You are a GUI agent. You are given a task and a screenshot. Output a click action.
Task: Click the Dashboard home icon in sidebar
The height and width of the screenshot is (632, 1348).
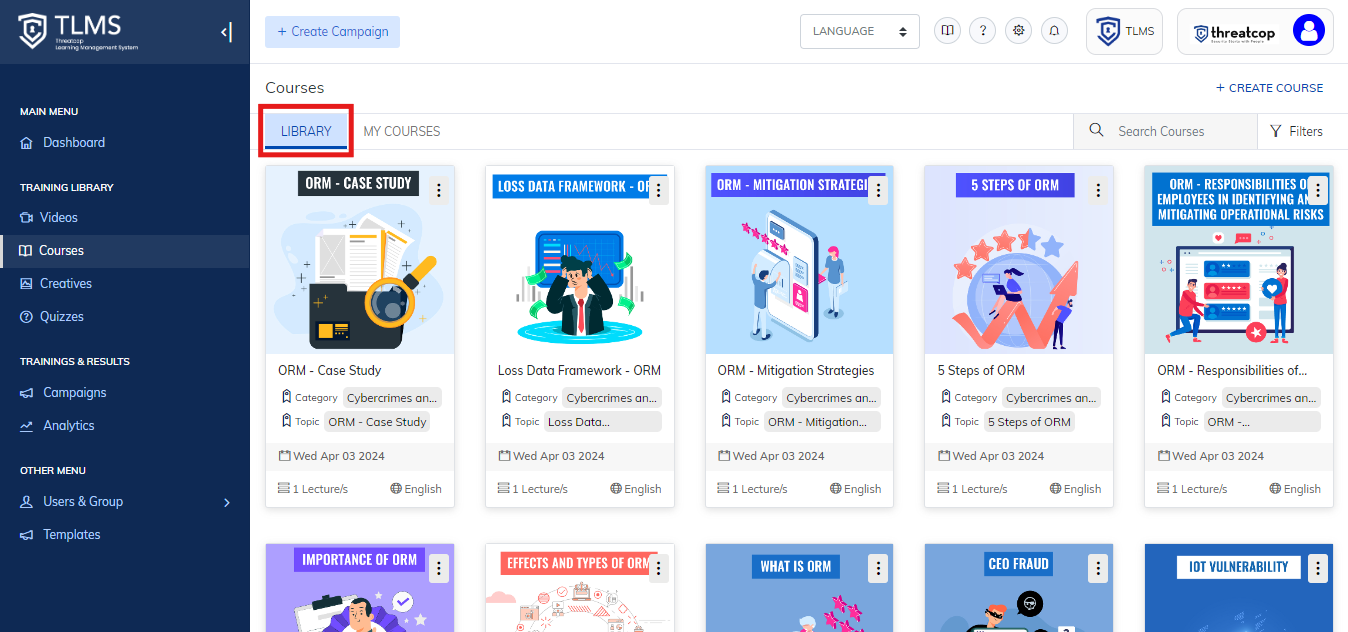click(x=26, y=143)
